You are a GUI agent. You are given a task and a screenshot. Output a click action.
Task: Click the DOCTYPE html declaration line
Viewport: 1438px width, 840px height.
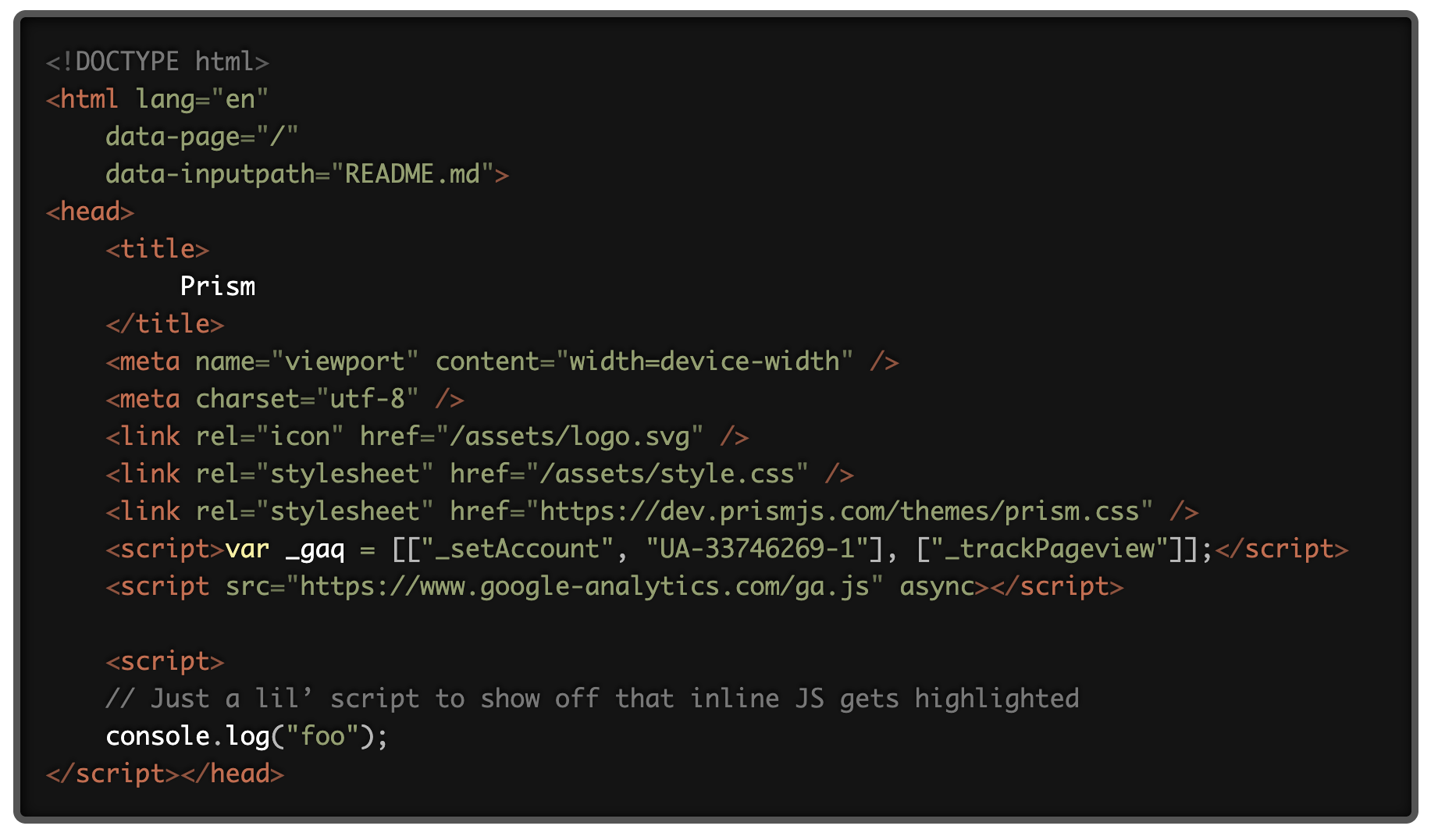(157, 62)
